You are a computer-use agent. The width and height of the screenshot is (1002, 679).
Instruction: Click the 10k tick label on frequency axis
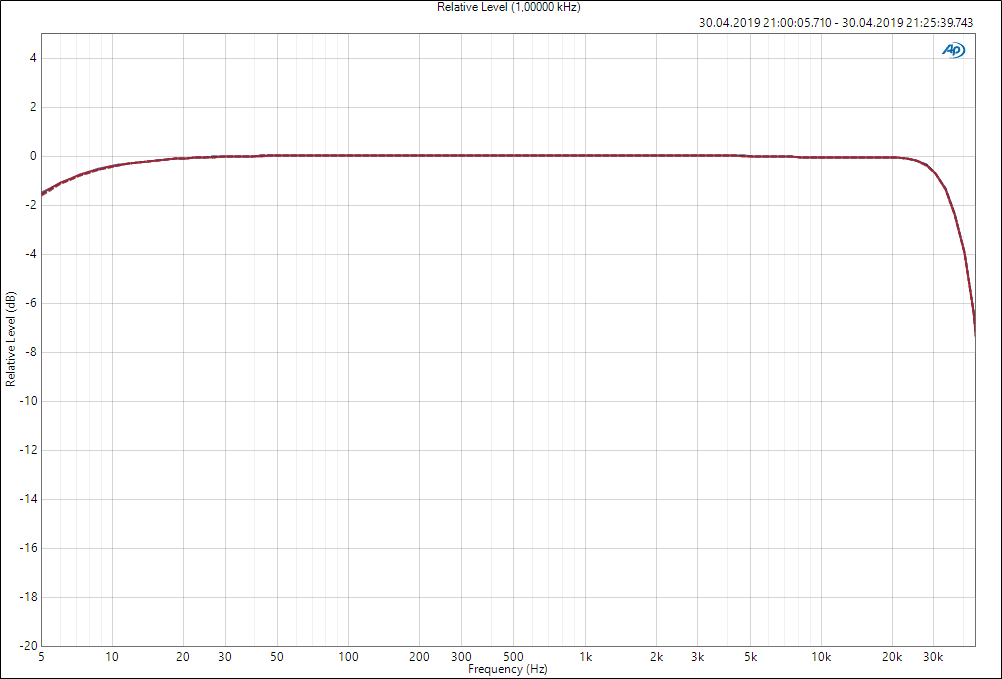(x=821, y=657)
